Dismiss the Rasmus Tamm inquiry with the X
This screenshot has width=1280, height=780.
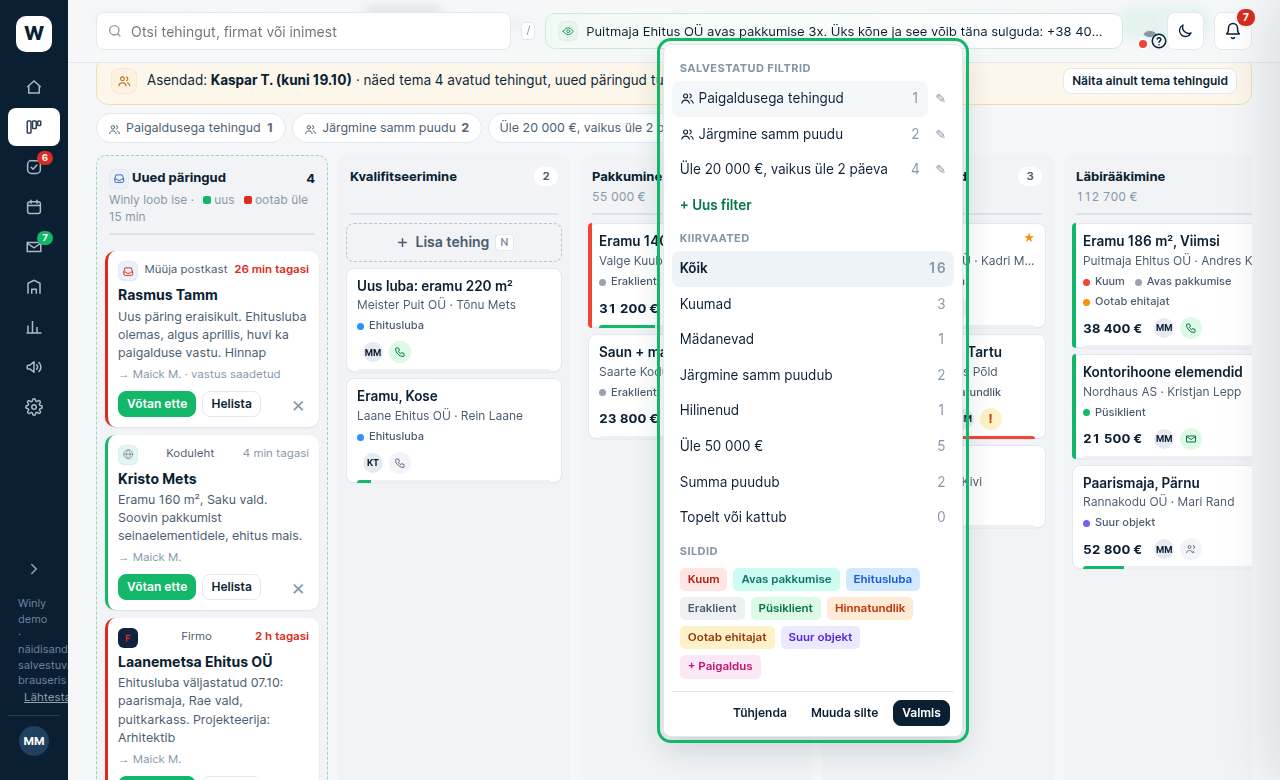click(x=298, y=405)
